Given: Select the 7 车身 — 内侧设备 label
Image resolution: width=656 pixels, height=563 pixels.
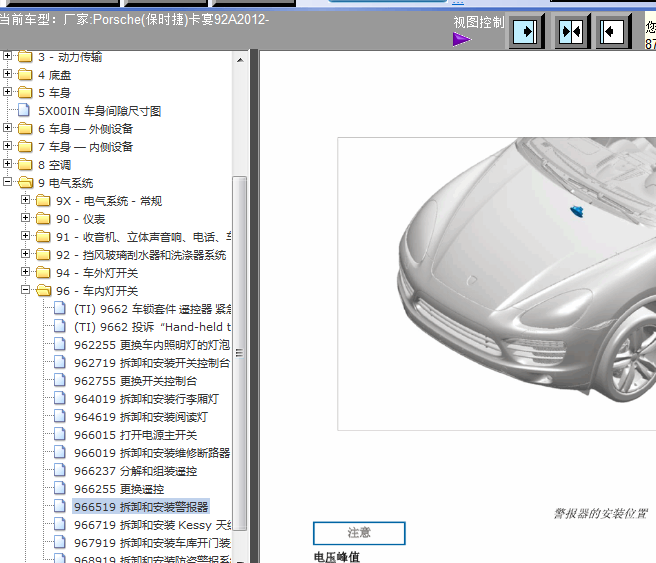Looking at the screenshot, I should pos(85,146).
